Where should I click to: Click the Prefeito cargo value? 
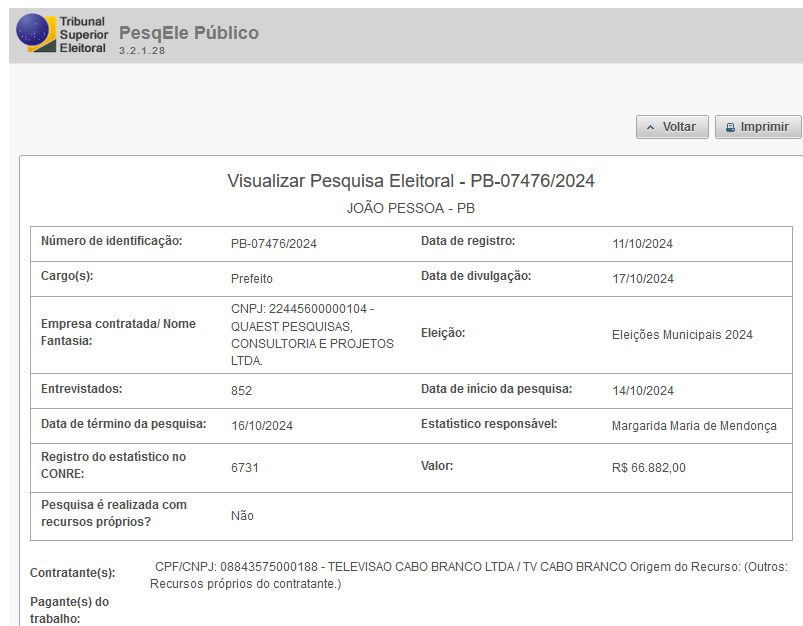(251, 279)
